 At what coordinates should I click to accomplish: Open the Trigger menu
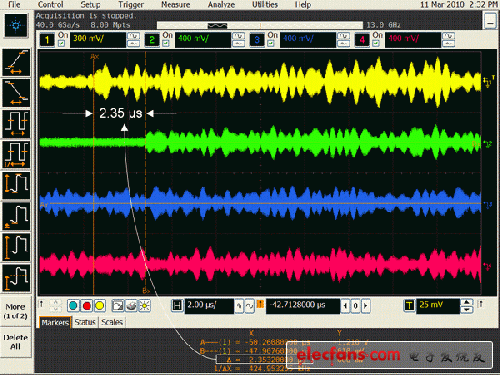[x=131, y=5]
